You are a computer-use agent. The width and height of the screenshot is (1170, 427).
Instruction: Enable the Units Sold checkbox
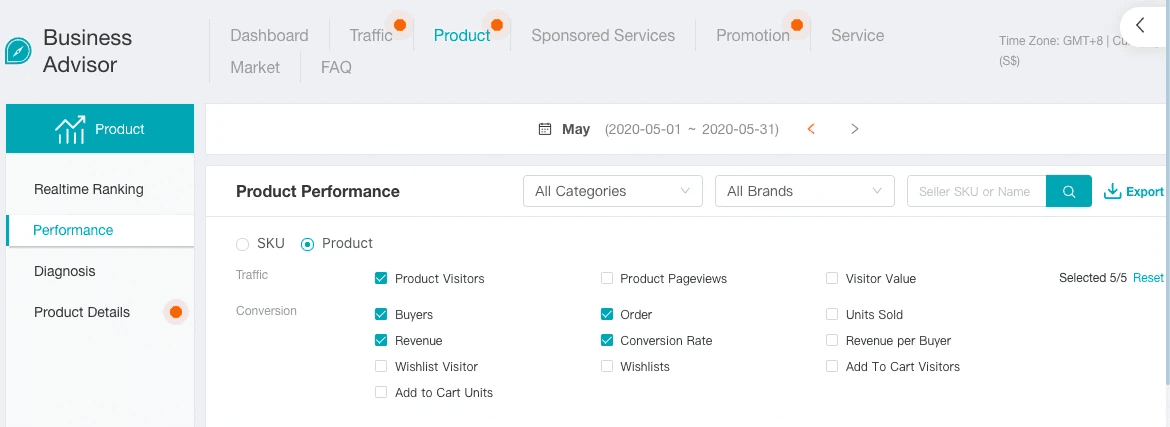832,314
